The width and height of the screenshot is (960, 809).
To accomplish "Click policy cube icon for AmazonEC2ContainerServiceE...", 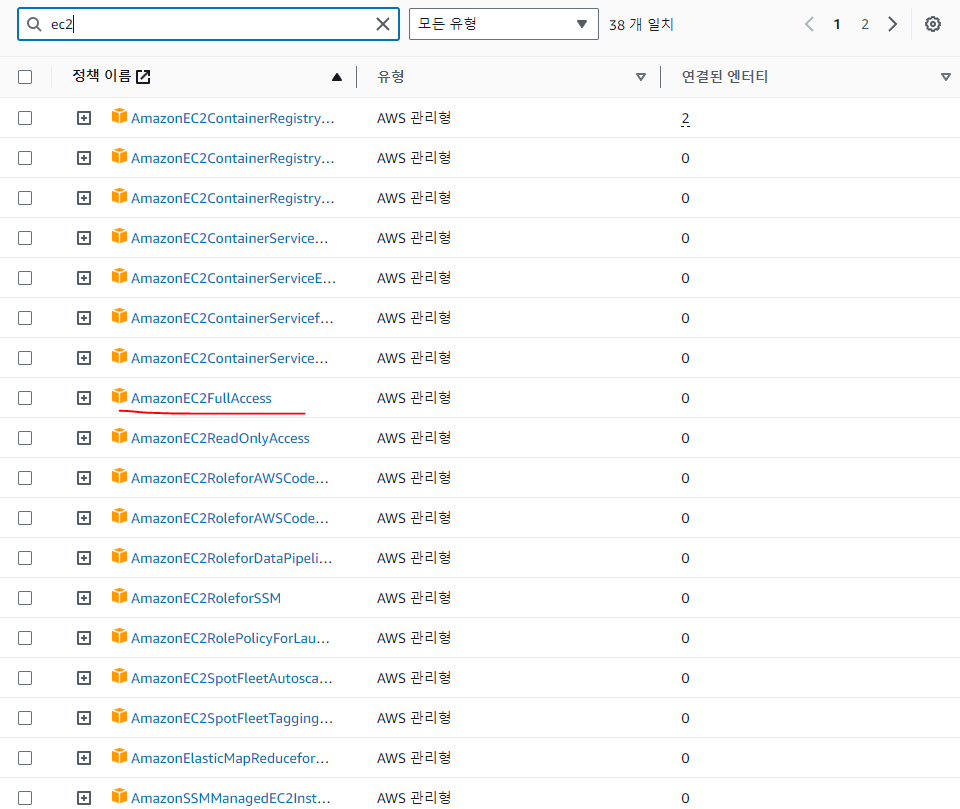I will 119,276.
